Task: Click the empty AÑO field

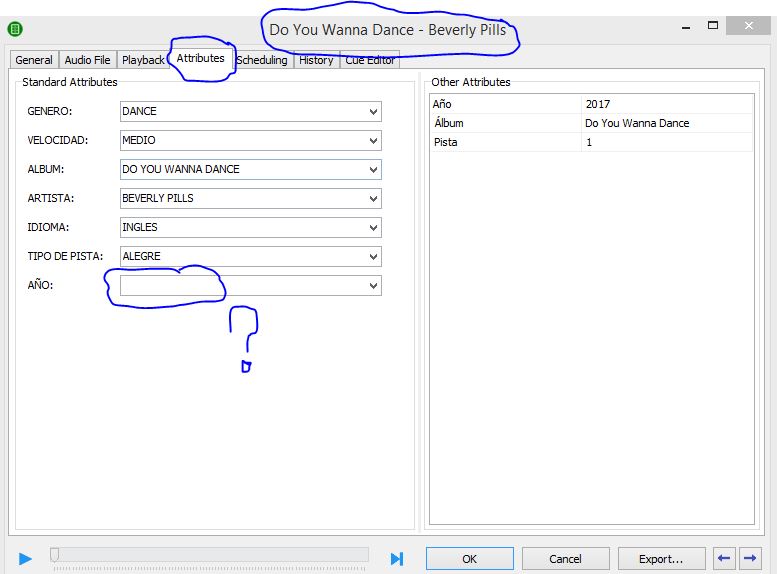Action: [240, 286]
